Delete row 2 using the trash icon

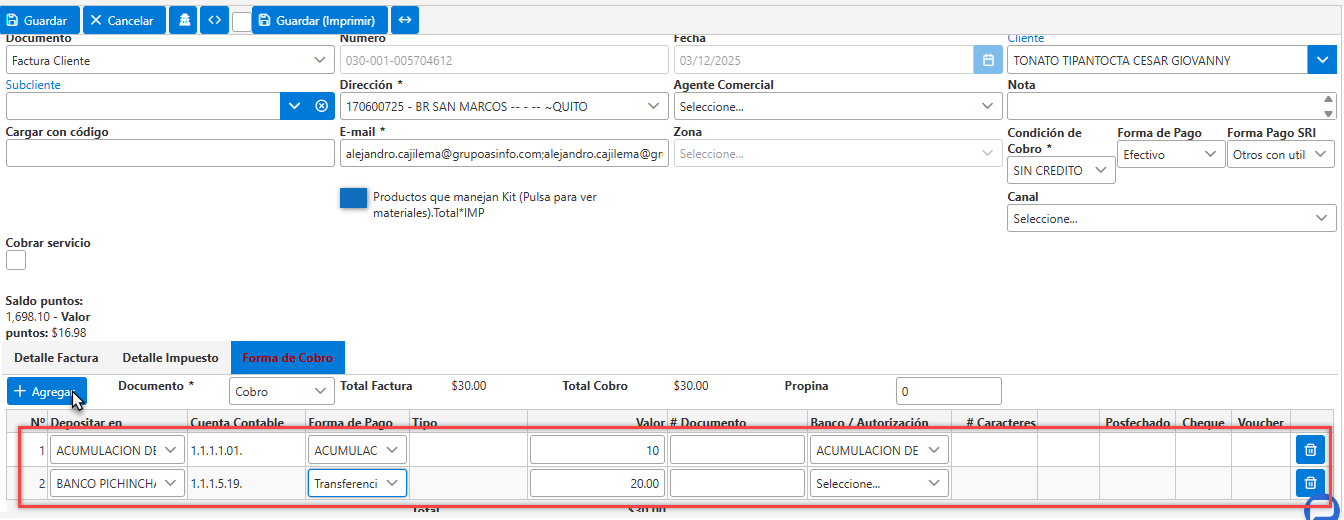(1310, 484)
